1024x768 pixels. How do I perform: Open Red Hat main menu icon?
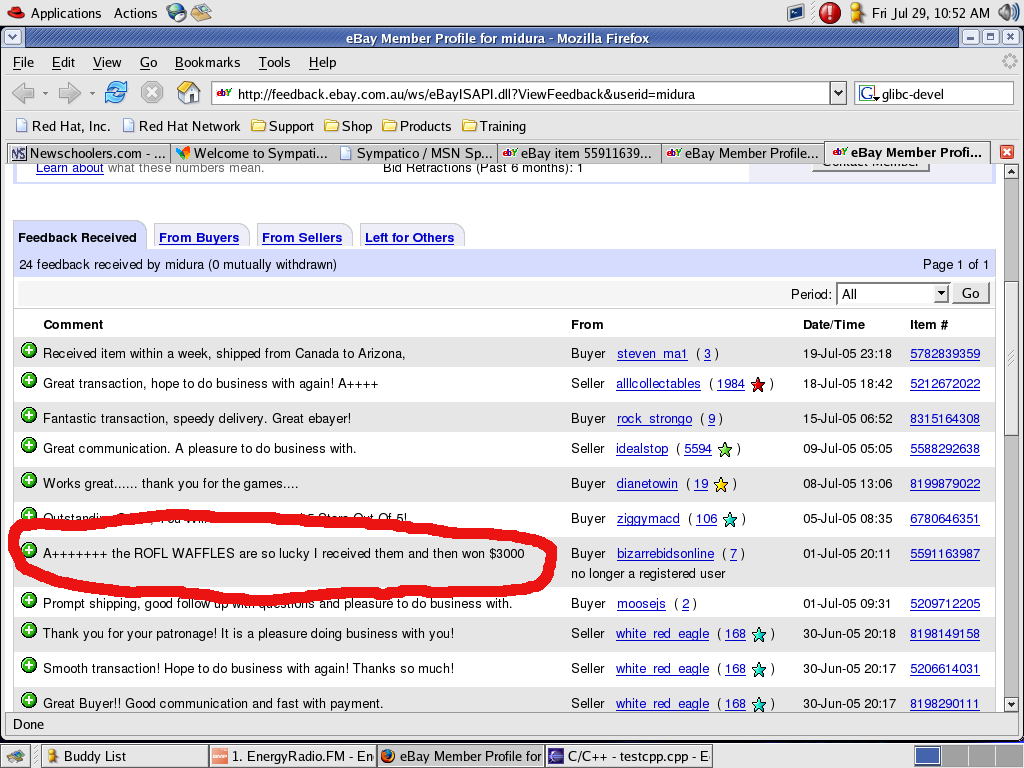pyautogui.click(x=13, y=13)
